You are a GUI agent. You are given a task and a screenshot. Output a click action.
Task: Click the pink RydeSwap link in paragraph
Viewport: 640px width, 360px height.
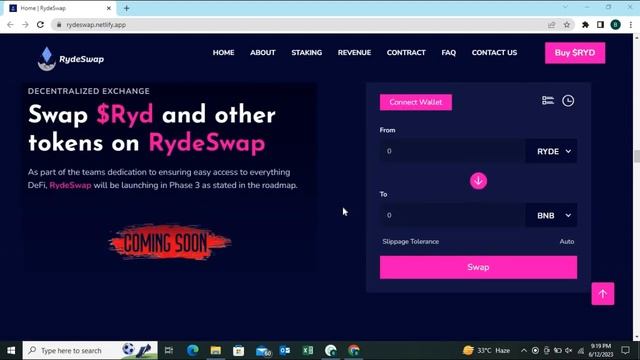[70, 185]
